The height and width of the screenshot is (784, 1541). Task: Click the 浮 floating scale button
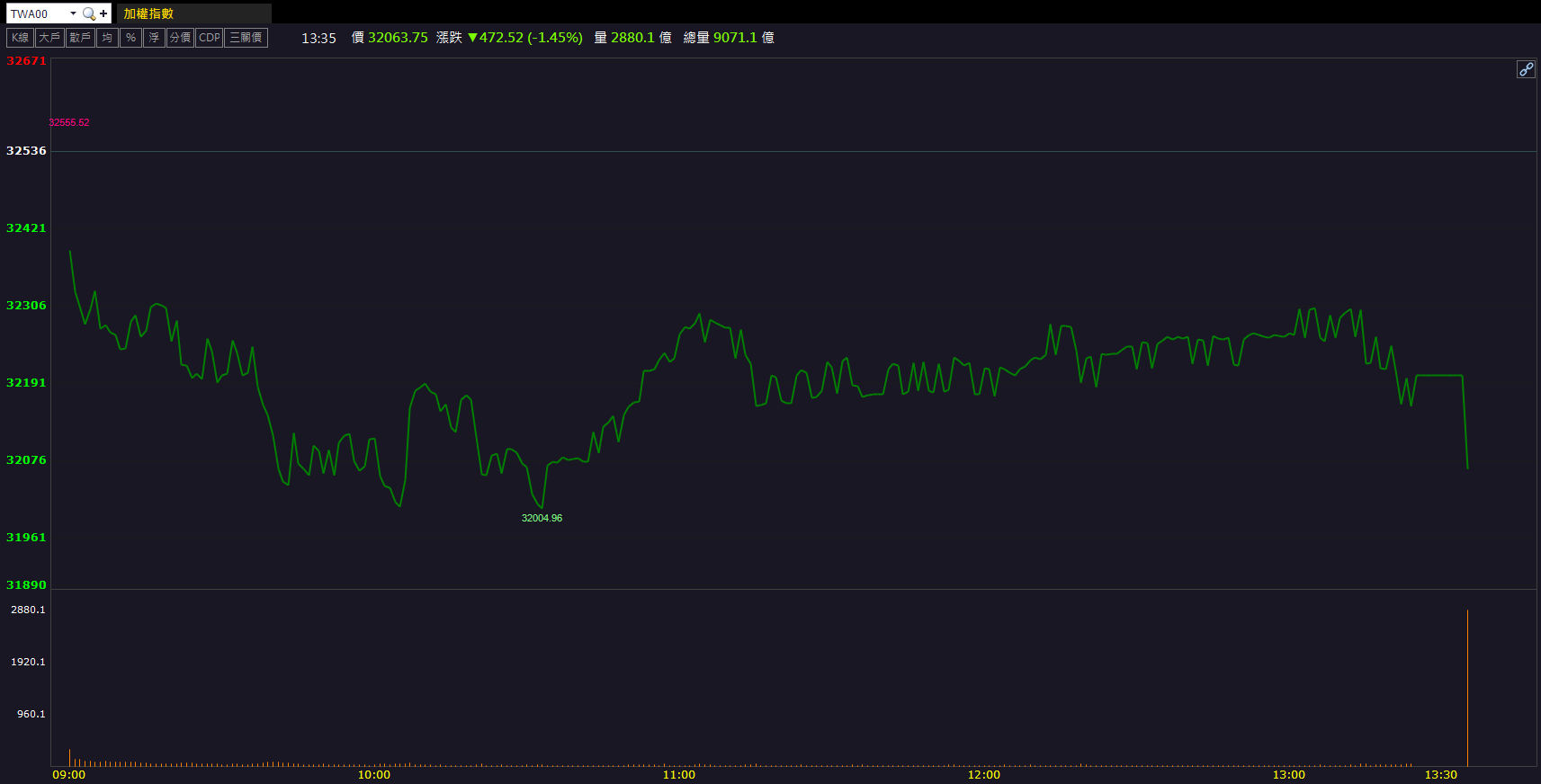click(154, 38)
